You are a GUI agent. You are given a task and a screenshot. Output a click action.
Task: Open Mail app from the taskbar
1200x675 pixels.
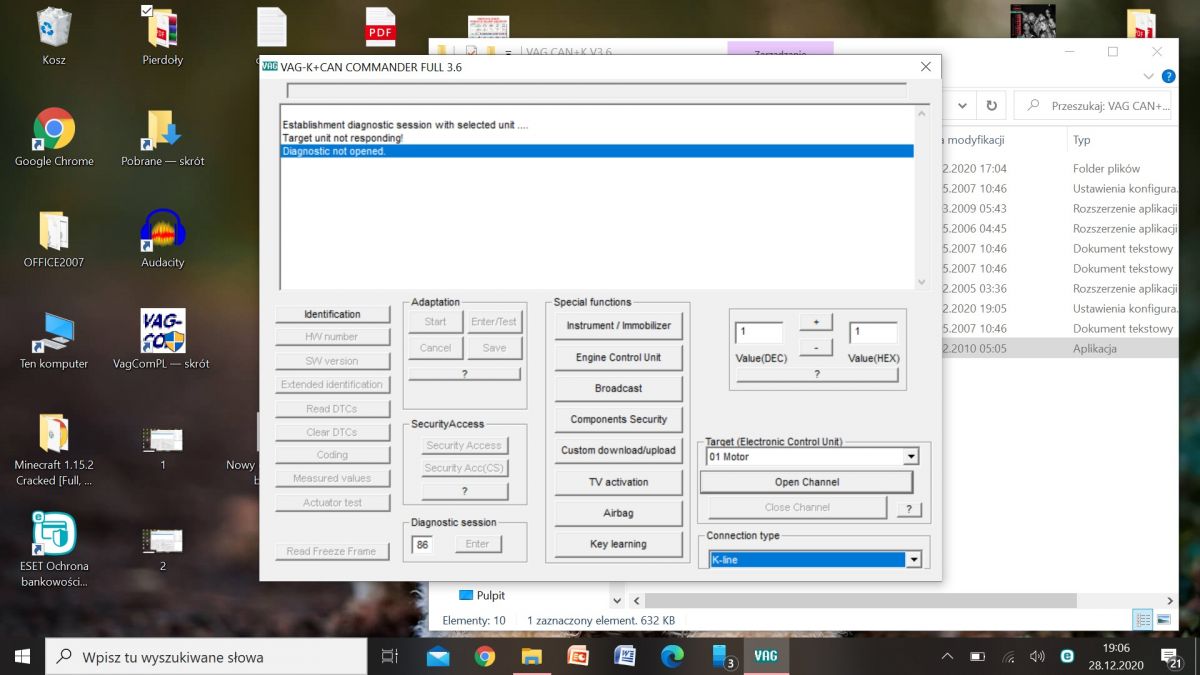pyautogui.click(x=438, y=656)
